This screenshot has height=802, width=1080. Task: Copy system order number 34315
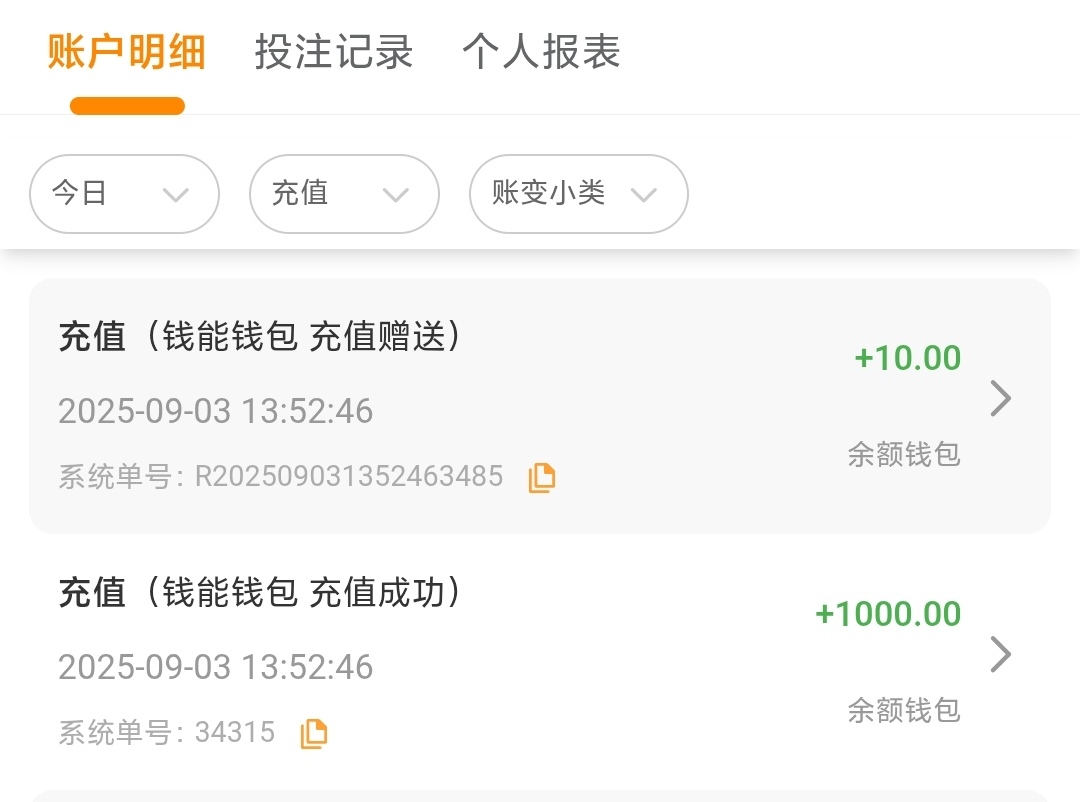[x=314, y=734]
